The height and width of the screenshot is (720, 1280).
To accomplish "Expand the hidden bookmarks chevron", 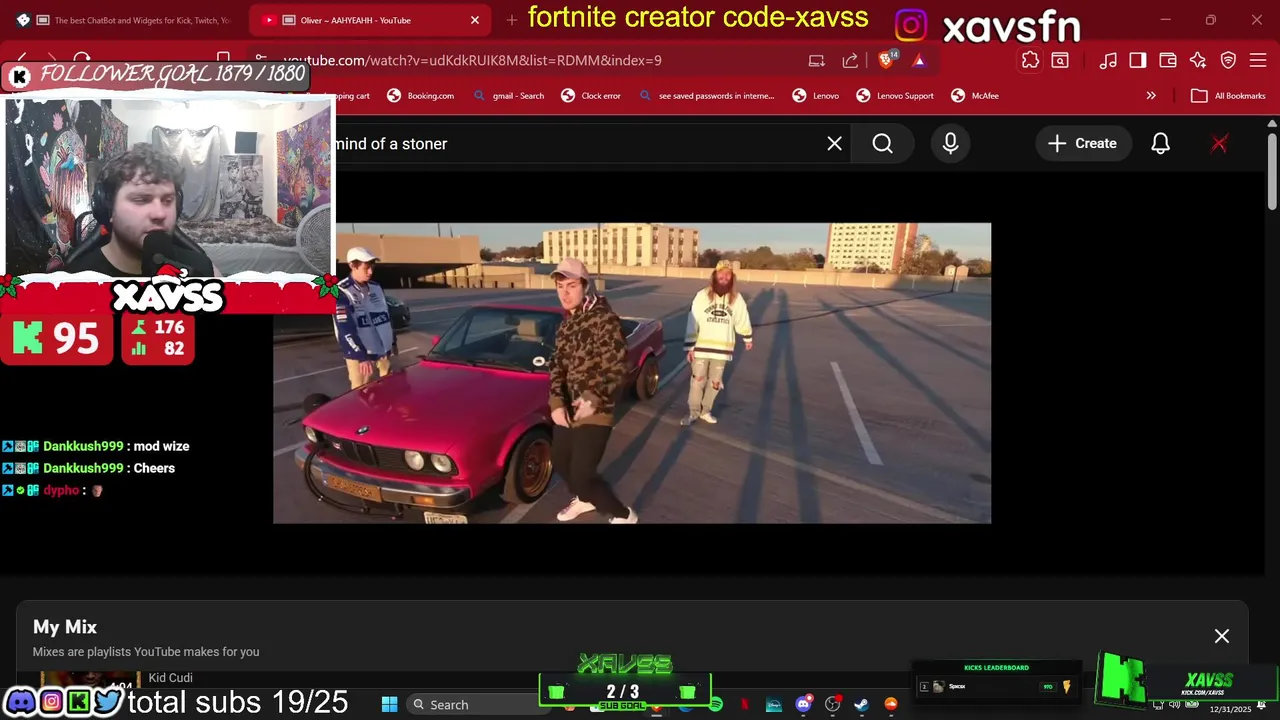I will coord(1151,96).
